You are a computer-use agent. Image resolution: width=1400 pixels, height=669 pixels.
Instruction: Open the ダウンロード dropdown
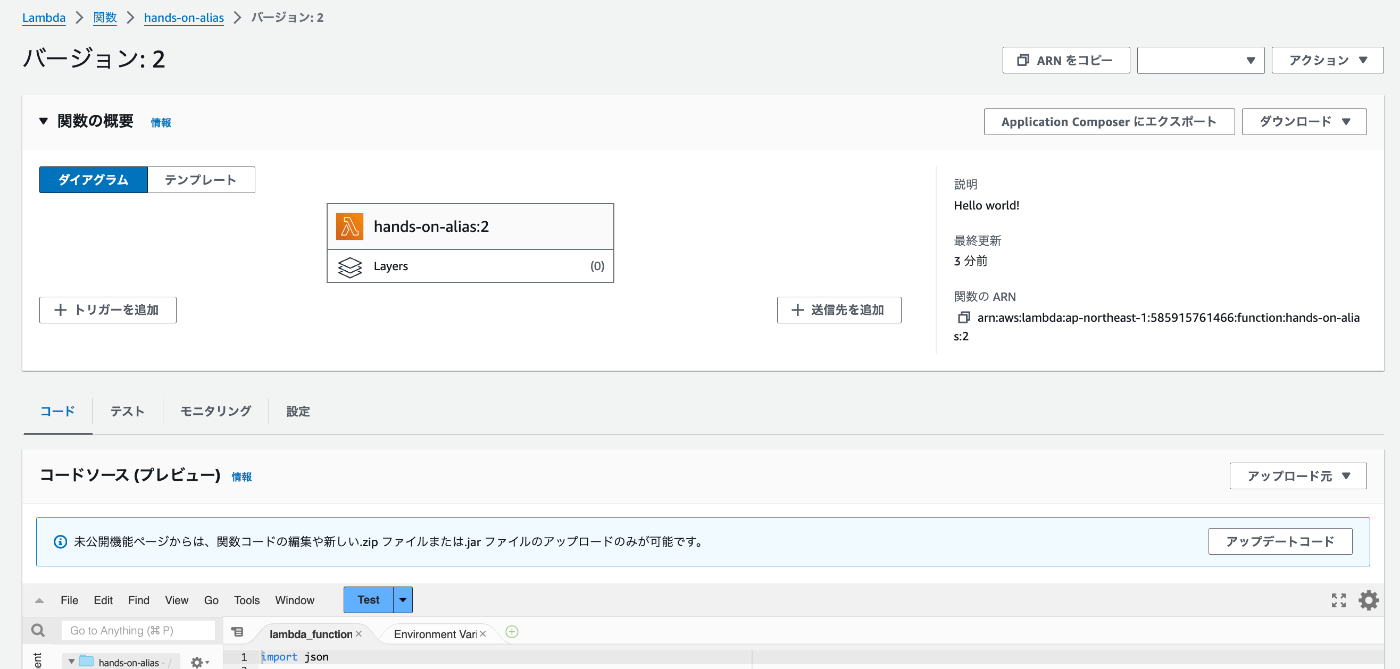pos(1304,122)
